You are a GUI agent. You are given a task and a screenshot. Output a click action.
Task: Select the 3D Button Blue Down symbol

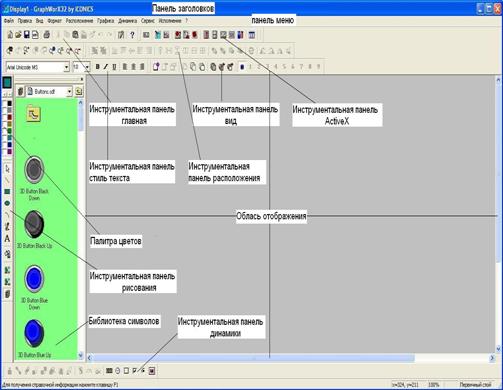click(34, 279)
